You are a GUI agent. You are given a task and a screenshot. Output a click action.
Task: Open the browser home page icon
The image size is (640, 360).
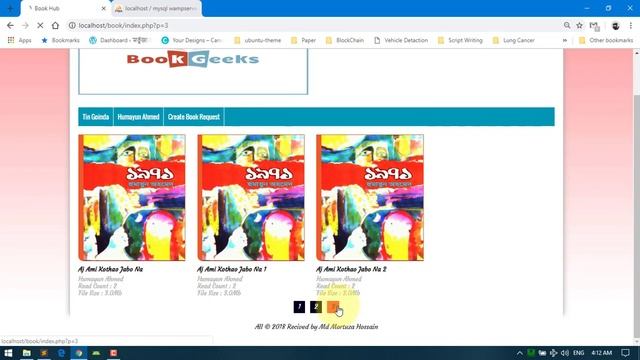click(x=55, y=25)
